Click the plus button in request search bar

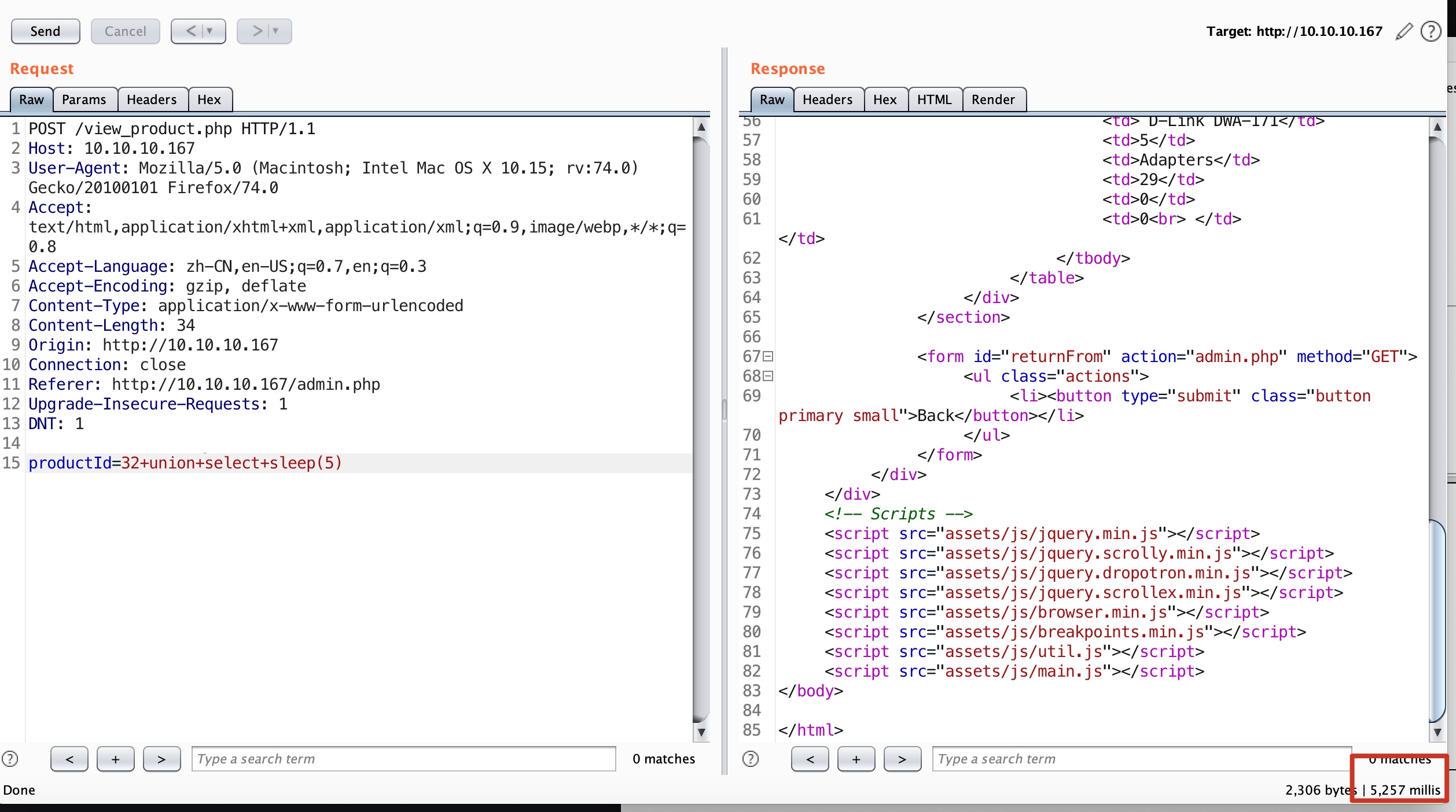[115, 759]
